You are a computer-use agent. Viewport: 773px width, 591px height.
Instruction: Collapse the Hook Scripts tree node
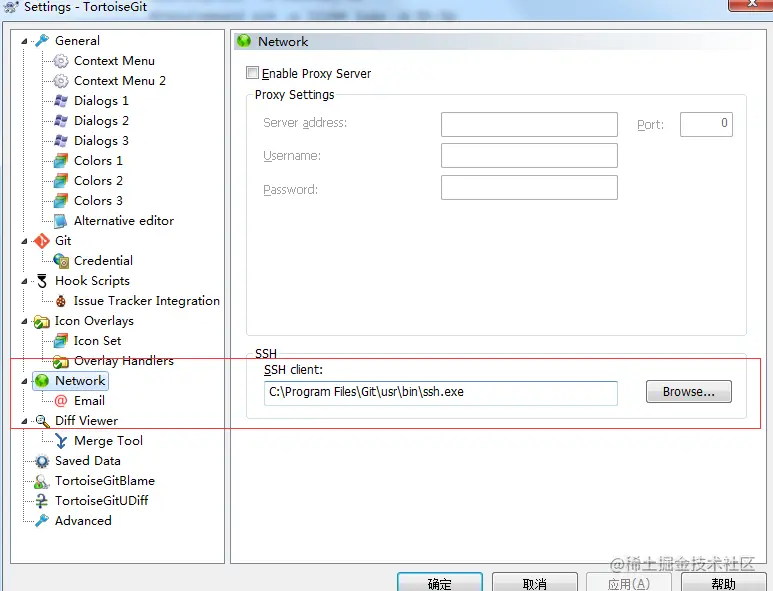tap(24, 281)
